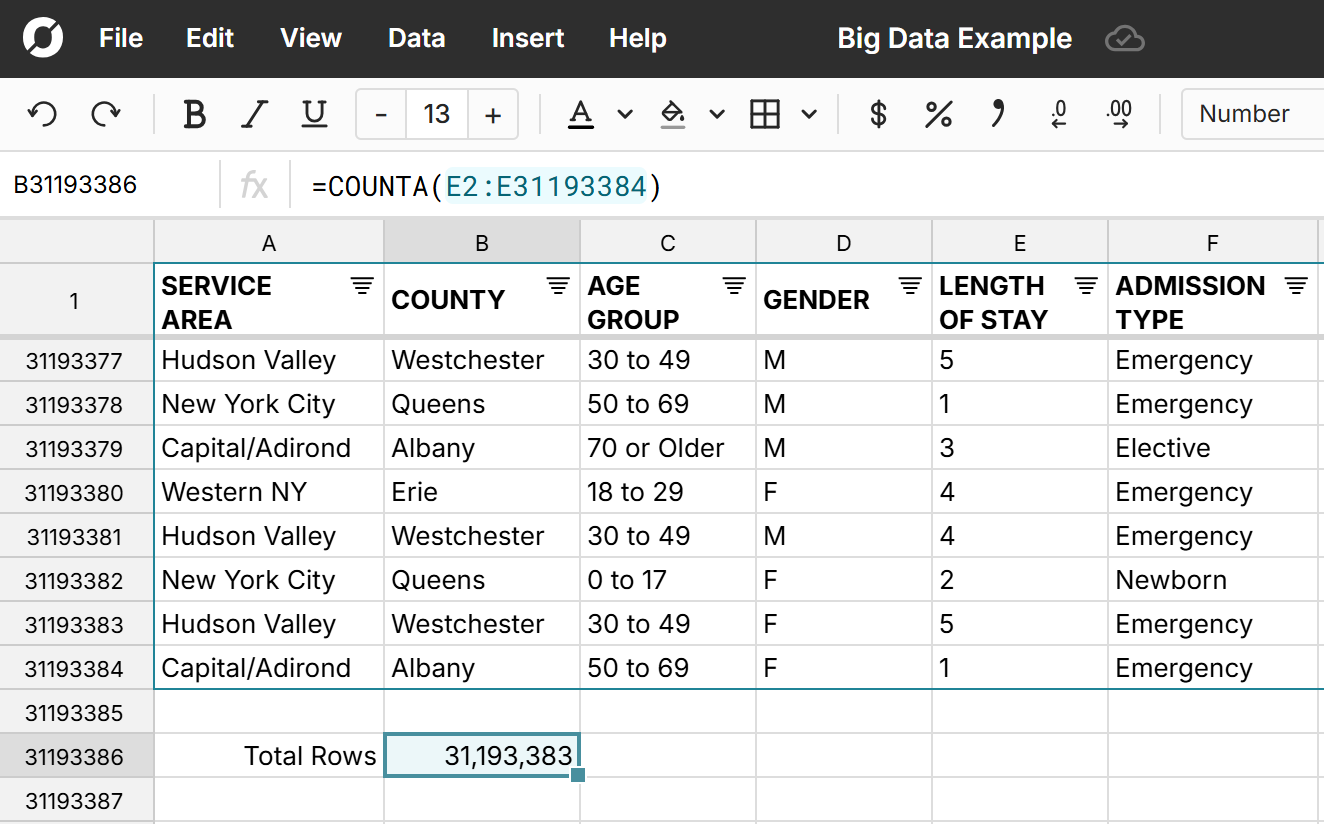
Task: Toggle bold formatting on the selection
Action: pos(194,114)
